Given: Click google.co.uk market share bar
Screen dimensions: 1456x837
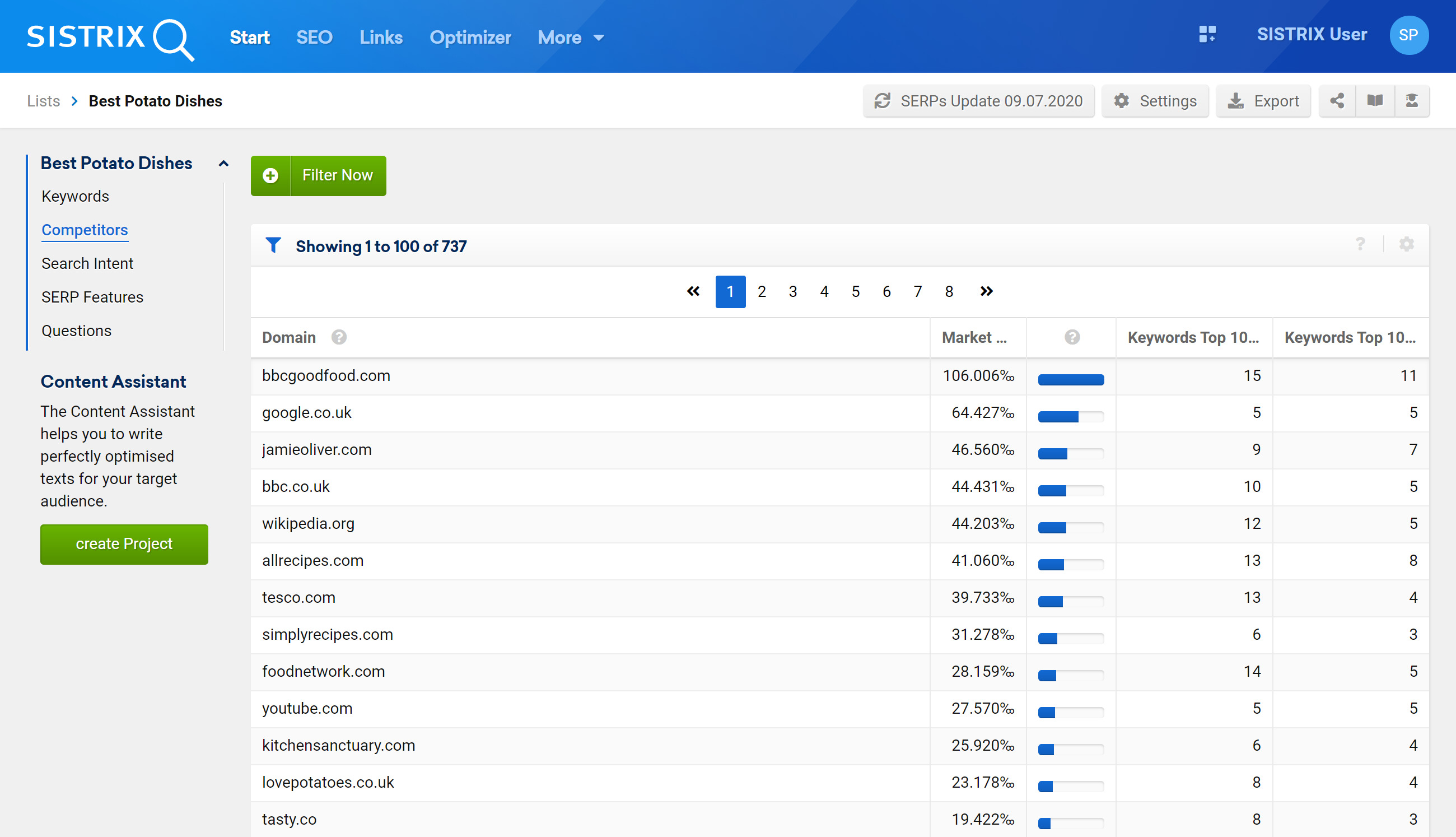Looking at the screenshot, I should pos(1071,416).
